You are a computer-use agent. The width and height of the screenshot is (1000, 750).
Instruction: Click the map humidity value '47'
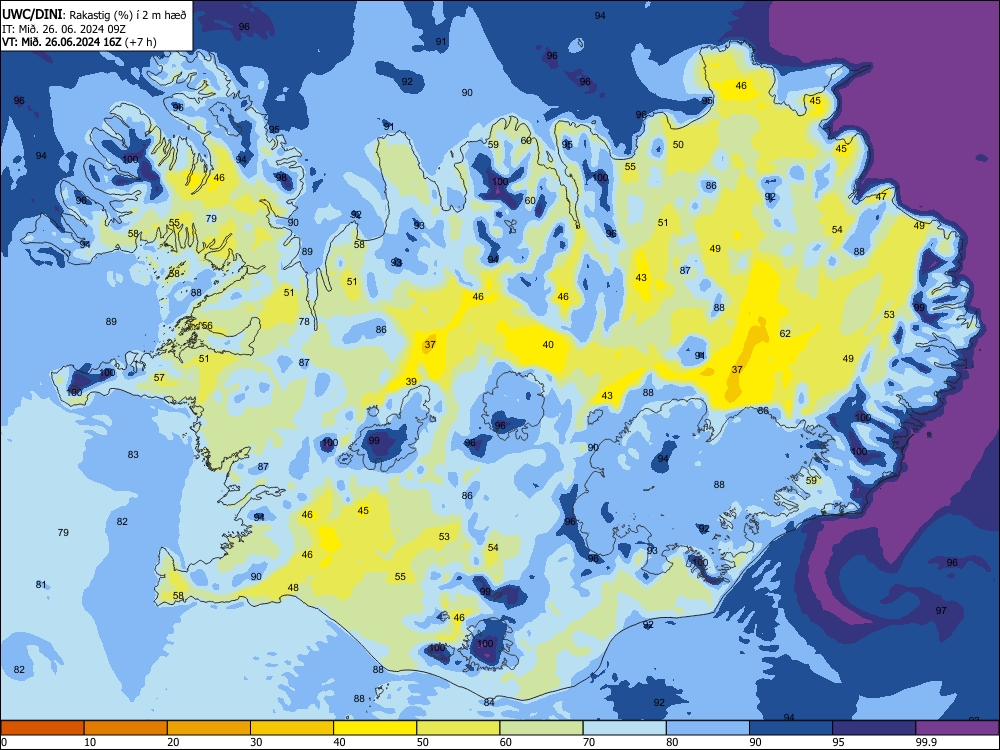(881, 196)
